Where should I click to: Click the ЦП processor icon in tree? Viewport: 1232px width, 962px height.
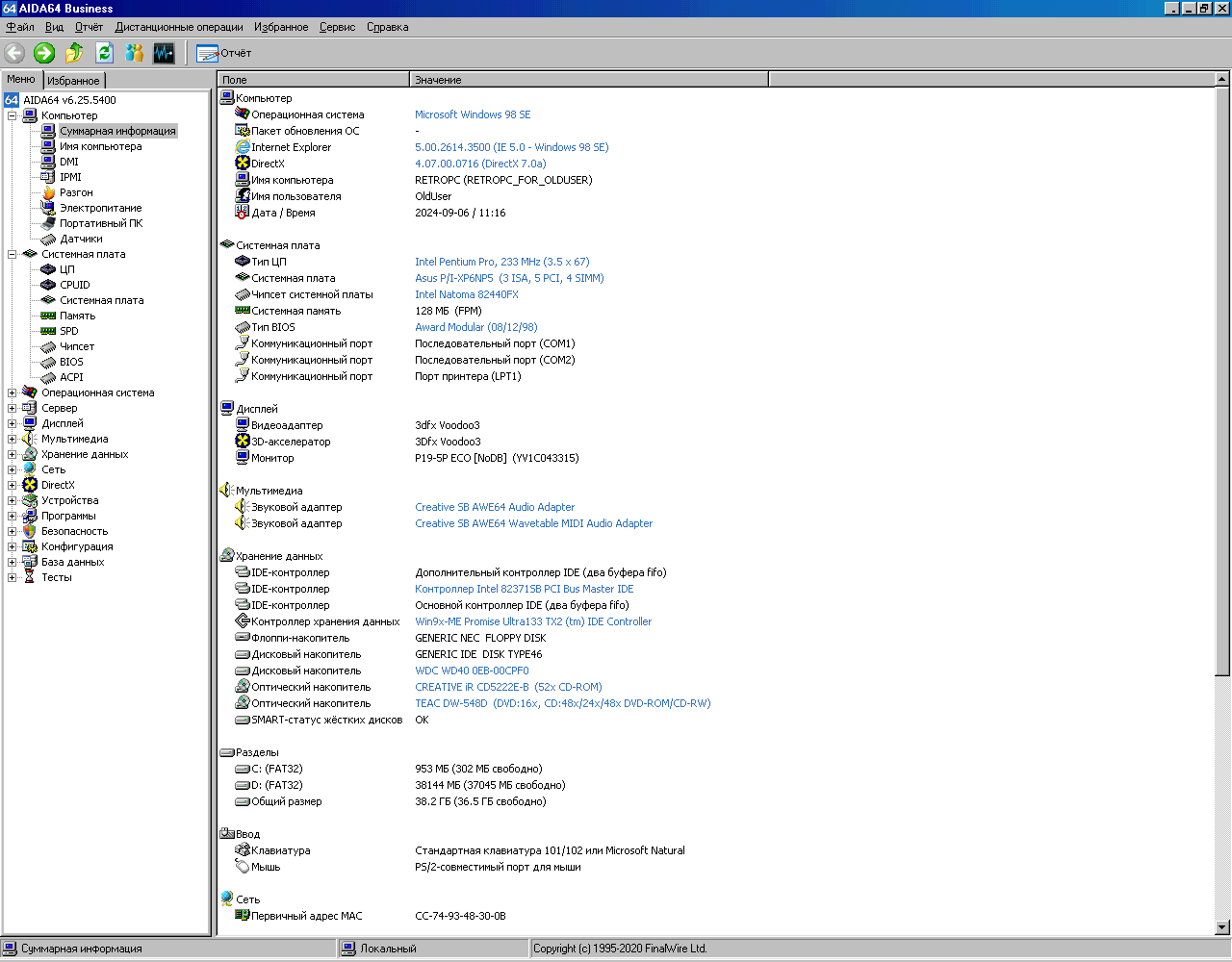click(48, 269)
